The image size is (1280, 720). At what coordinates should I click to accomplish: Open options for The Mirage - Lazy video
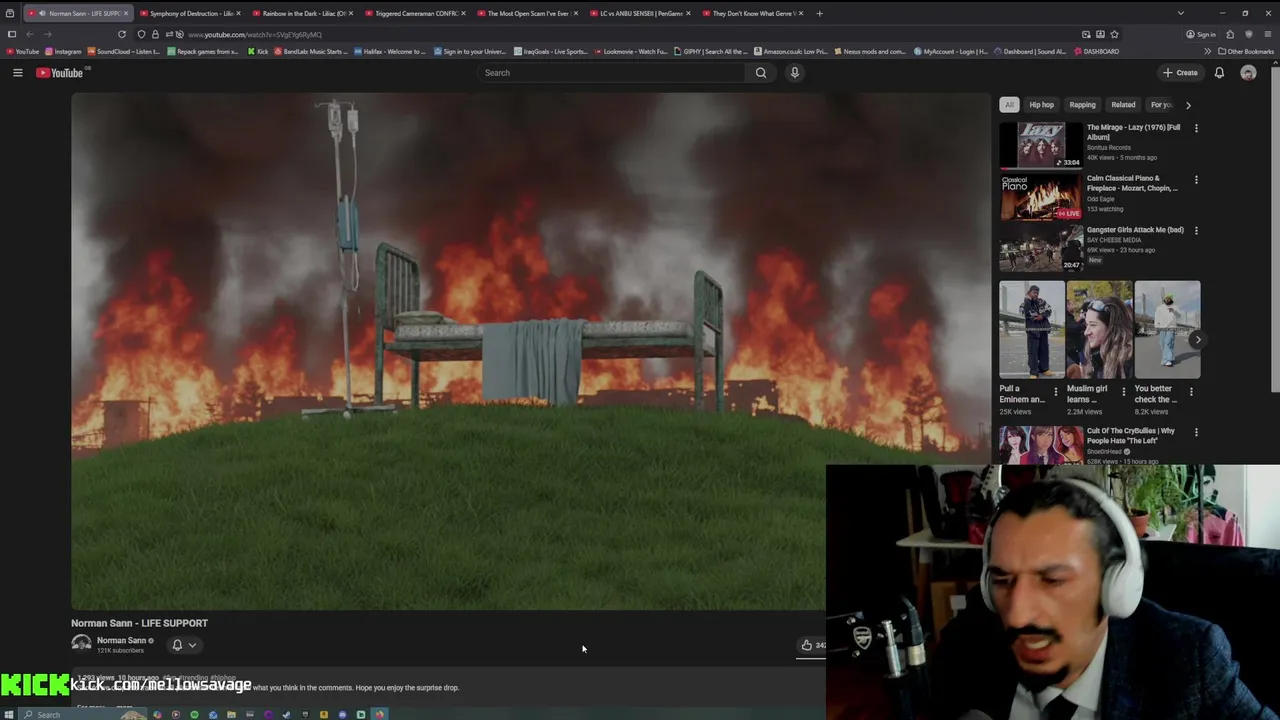coord(1196,128)
